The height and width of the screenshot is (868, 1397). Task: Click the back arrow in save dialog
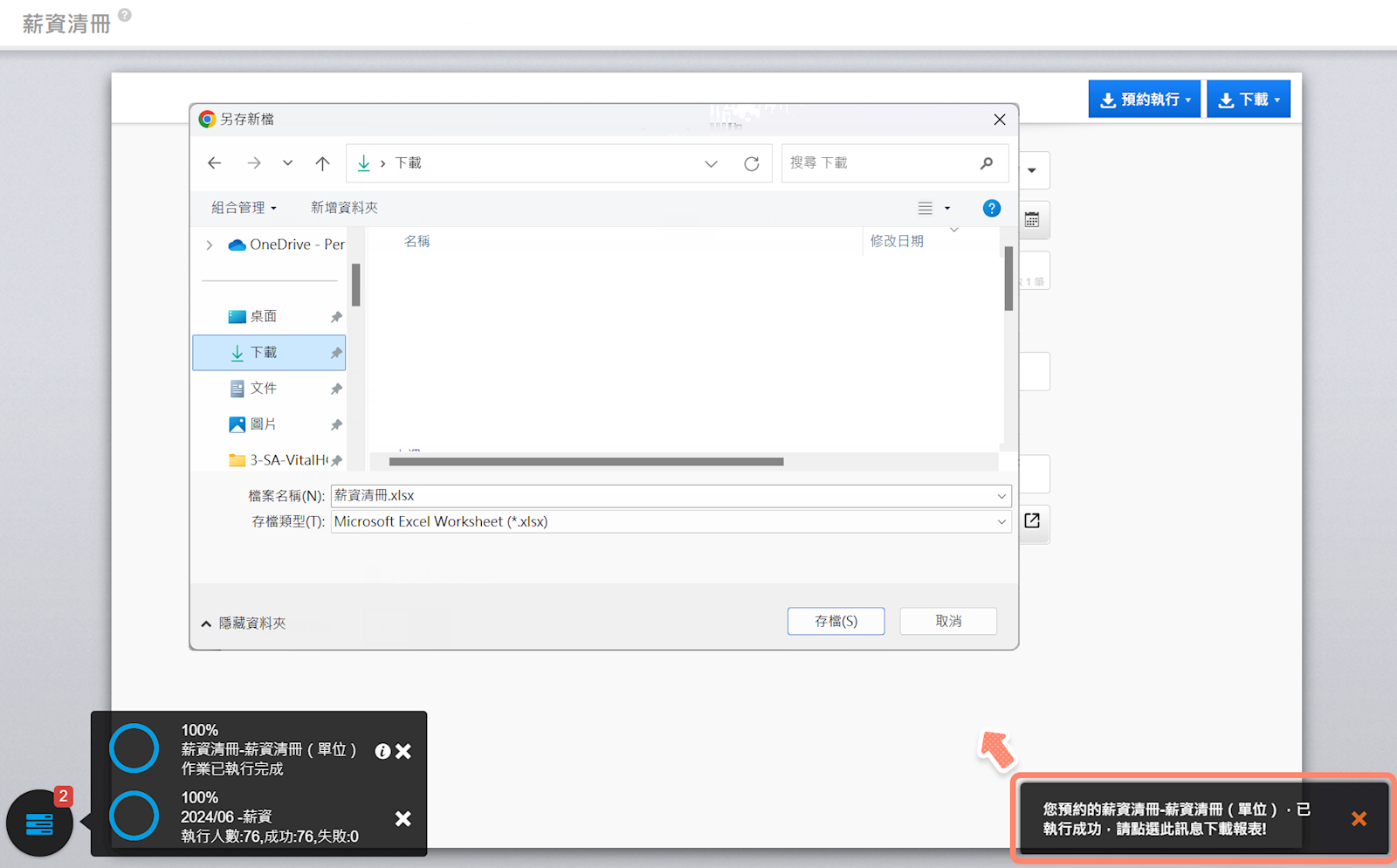pyautogui.click(x=215, y=163)
